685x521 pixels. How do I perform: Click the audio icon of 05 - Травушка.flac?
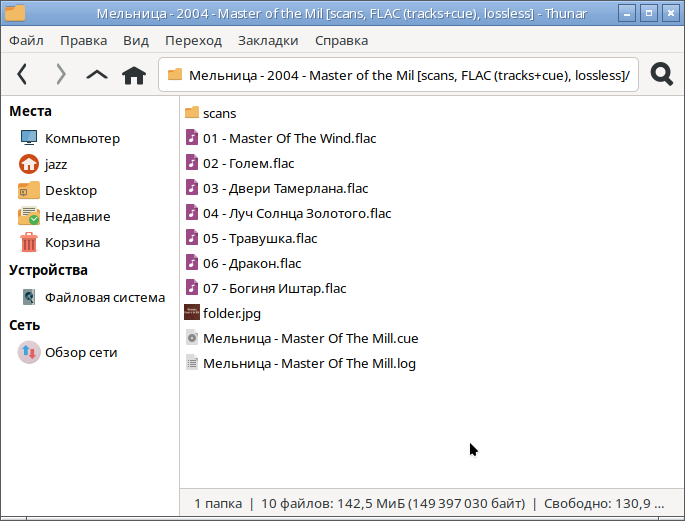pyautogui.click(x=192, y=238)
